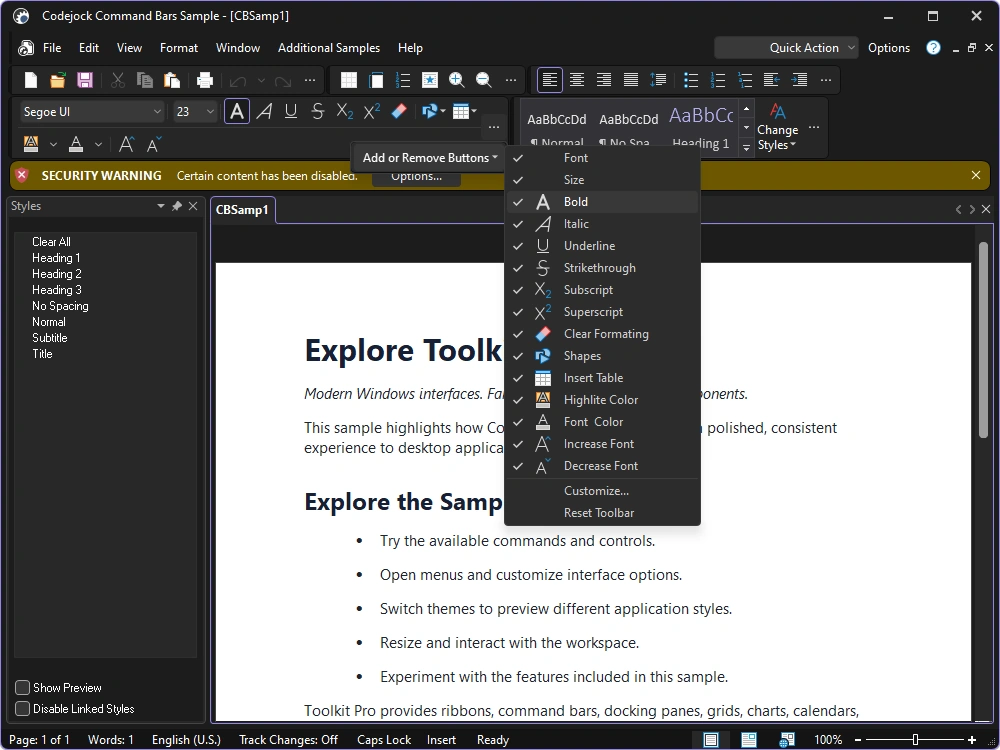Expand the Add or Remove Buttons menu
The height and width of the screenshot is (750, 1000).
point(429,158)
